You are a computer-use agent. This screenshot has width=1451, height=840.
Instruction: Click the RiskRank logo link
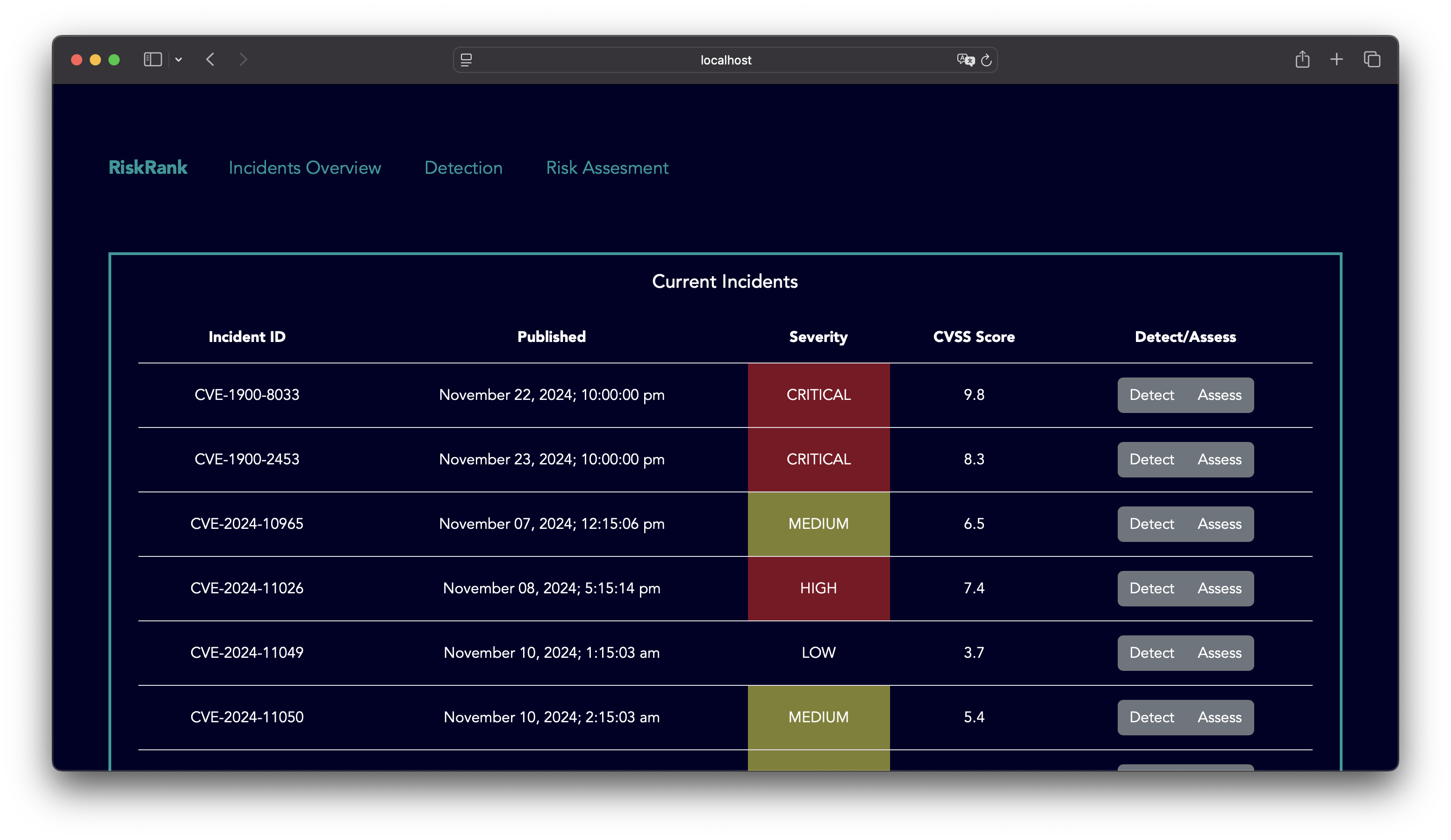click(x=148, y=167)
